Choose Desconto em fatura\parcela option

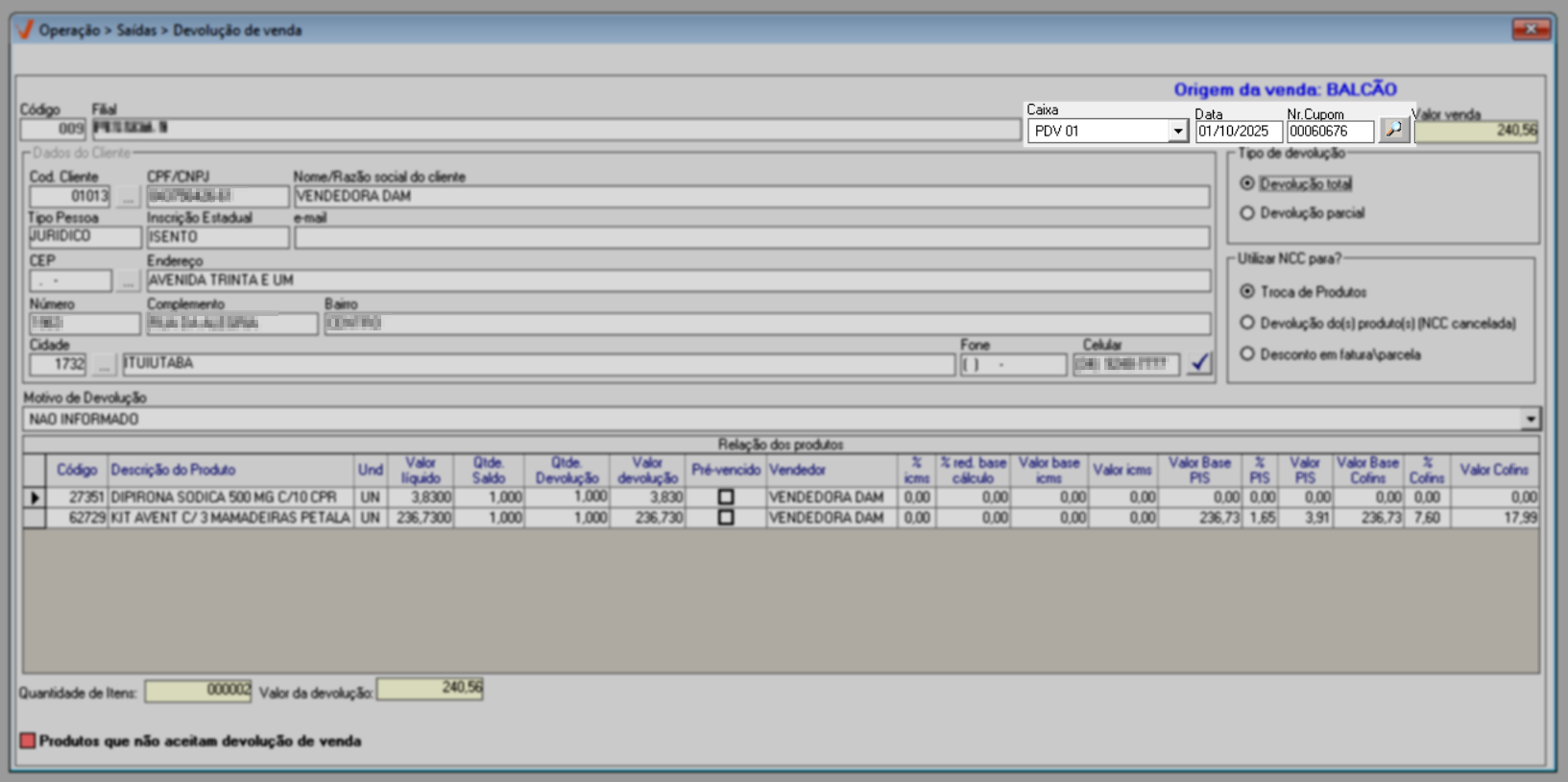(x=1247, y=354)
